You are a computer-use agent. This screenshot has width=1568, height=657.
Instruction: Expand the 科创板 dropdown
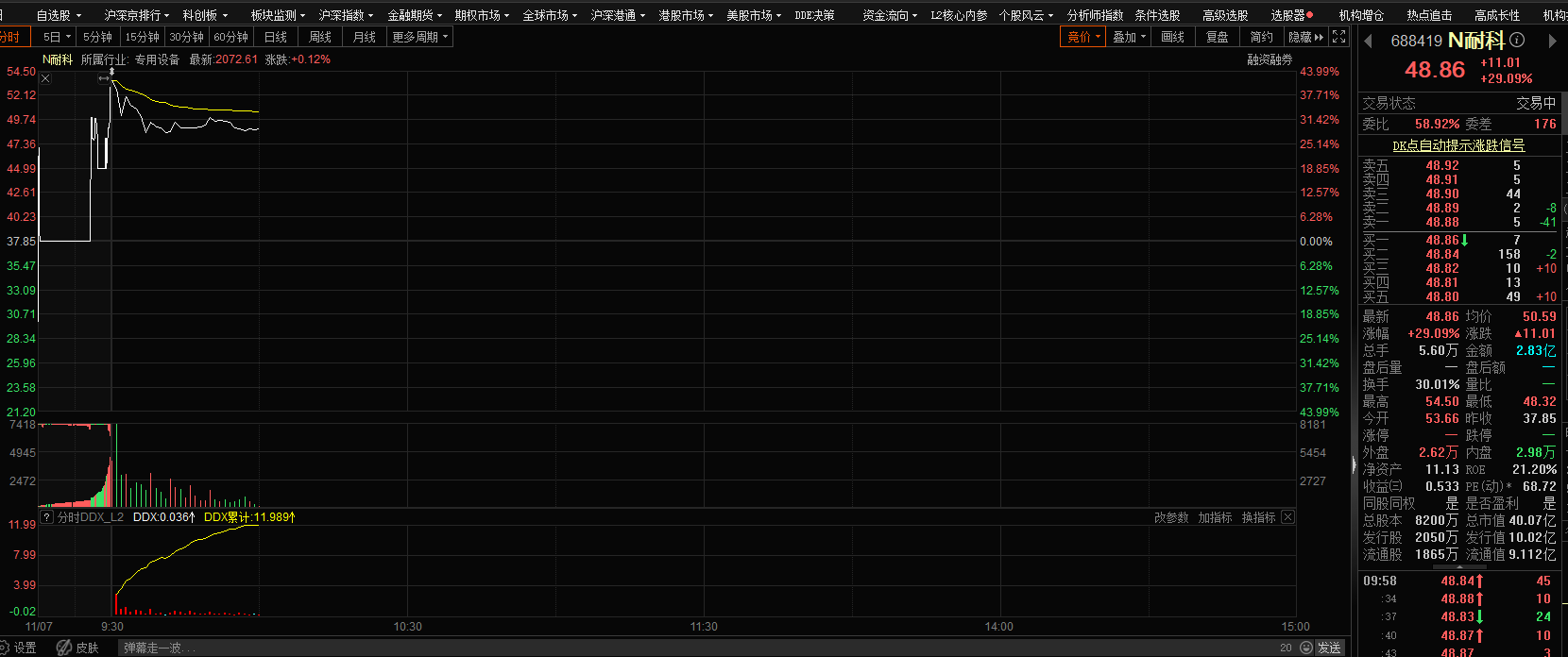coord(205,15)
